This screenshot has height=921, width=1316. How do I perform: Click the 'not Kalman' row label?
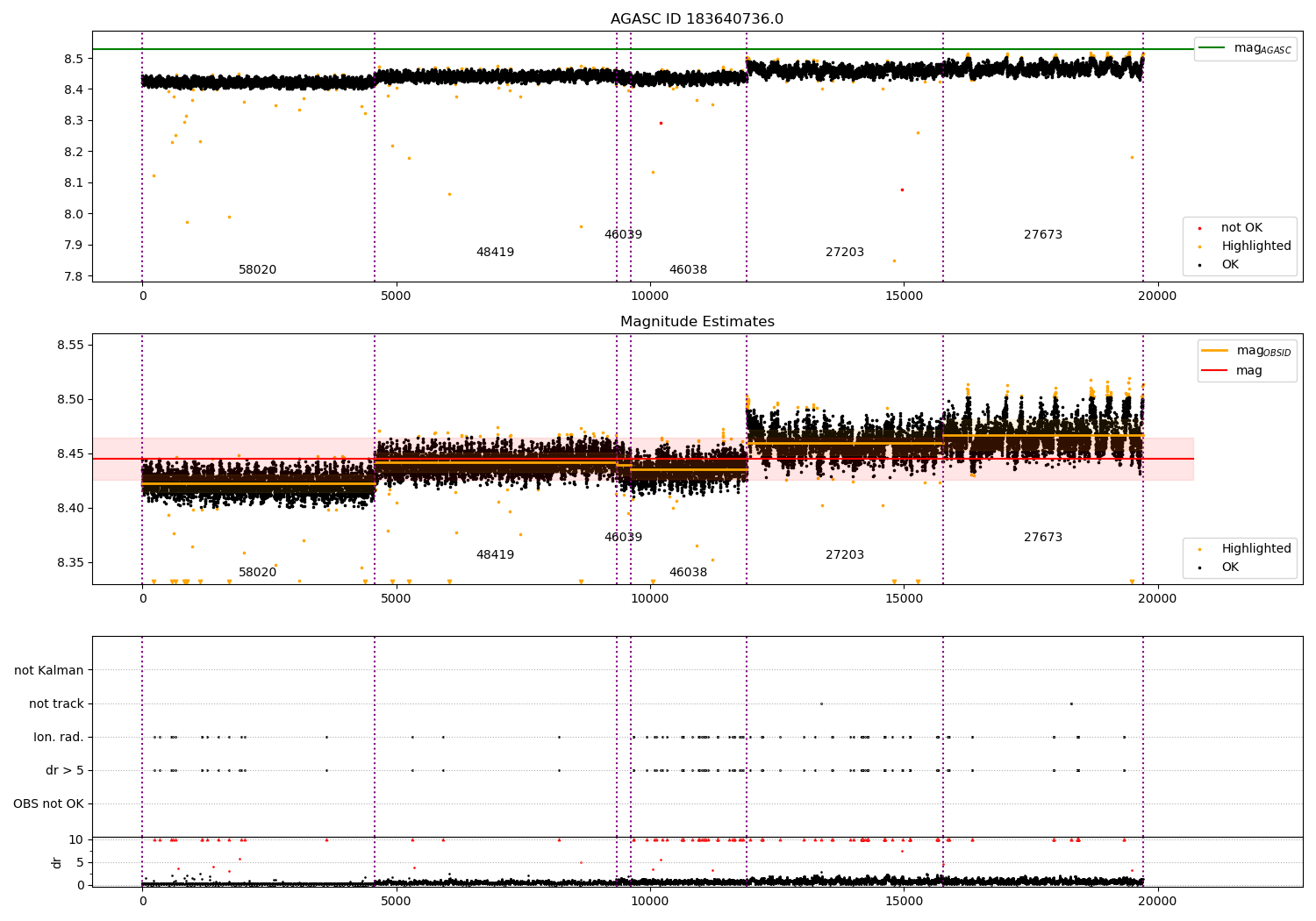pyautogui.click(x=49, y=671)
